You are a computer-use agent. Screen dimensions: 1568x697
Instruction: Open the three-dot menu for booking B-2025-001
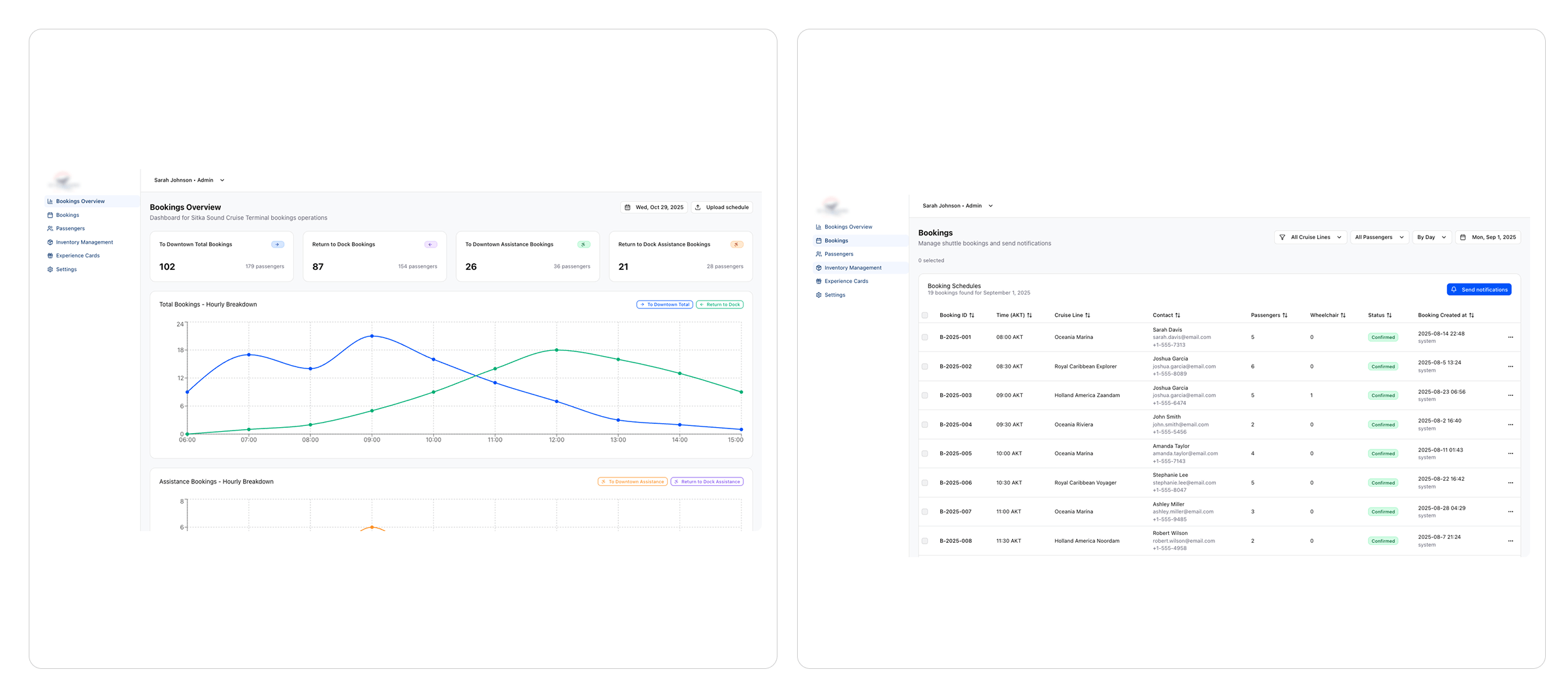(x=1510, y=338)
